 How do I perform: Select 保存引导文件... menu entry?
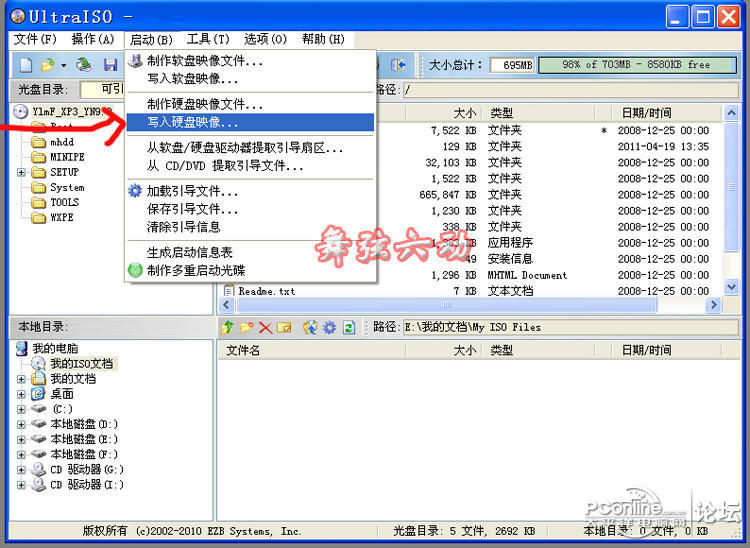pos(250,209)
